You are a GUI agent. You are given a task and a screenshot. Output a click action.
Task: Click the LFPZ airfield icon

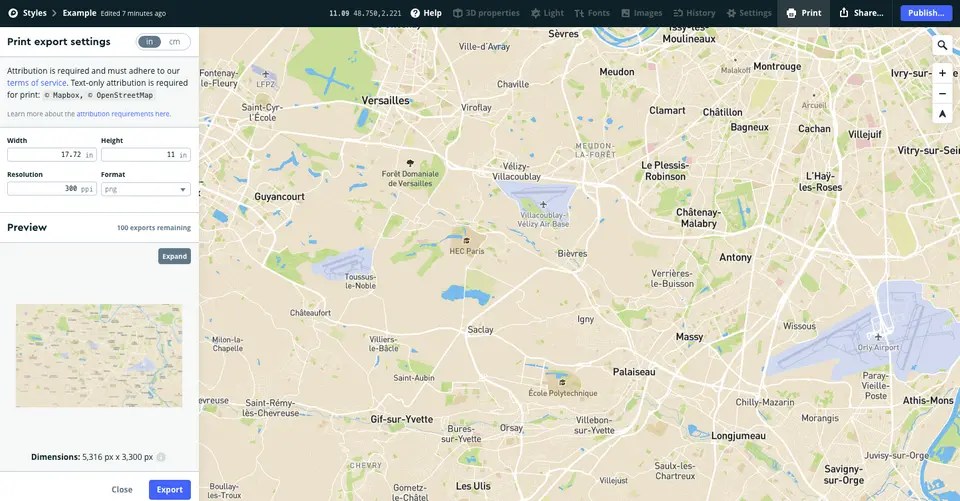266,74
